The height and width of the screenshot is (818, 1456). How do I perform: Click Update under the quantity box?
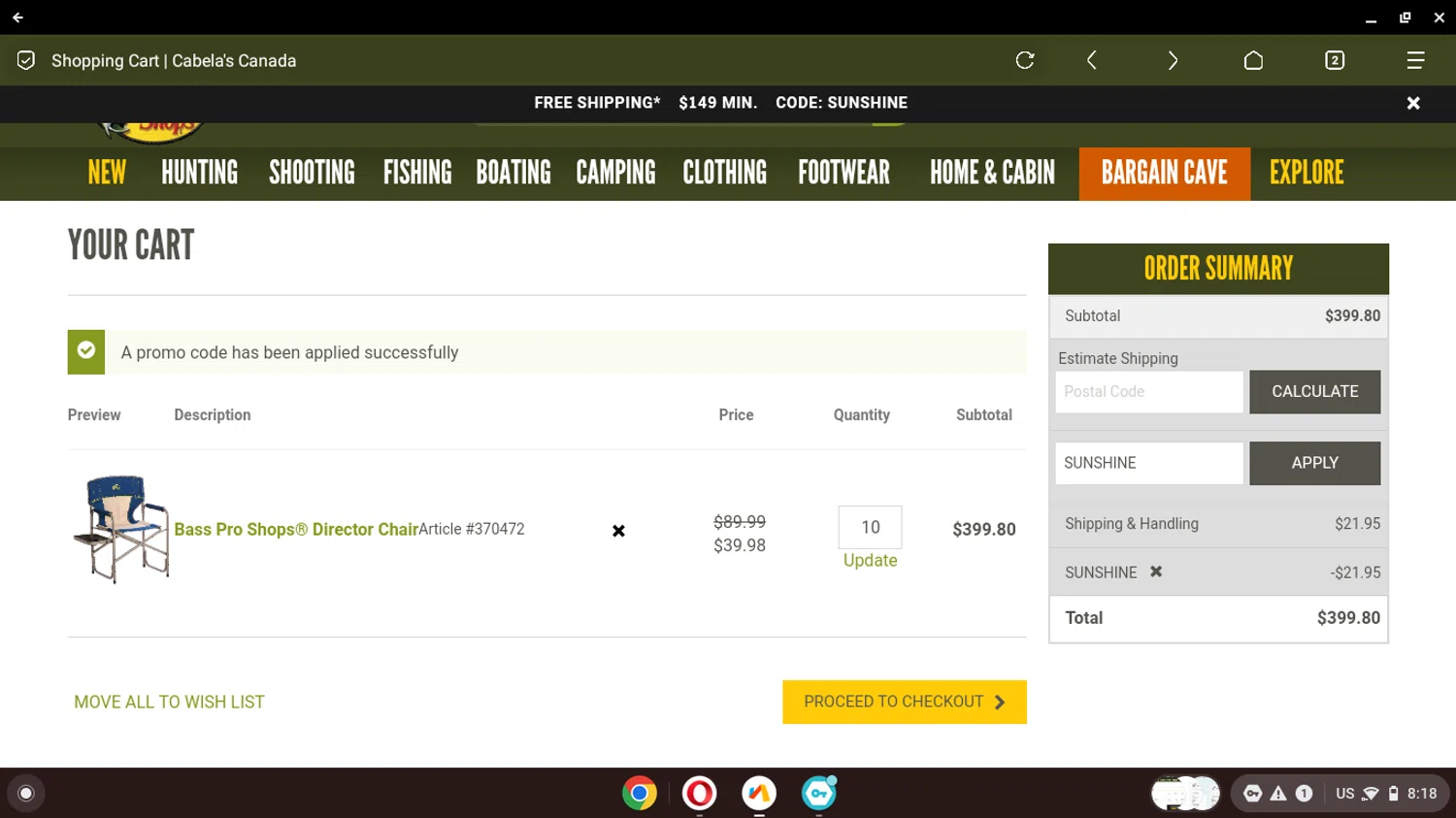click(870, 560)
